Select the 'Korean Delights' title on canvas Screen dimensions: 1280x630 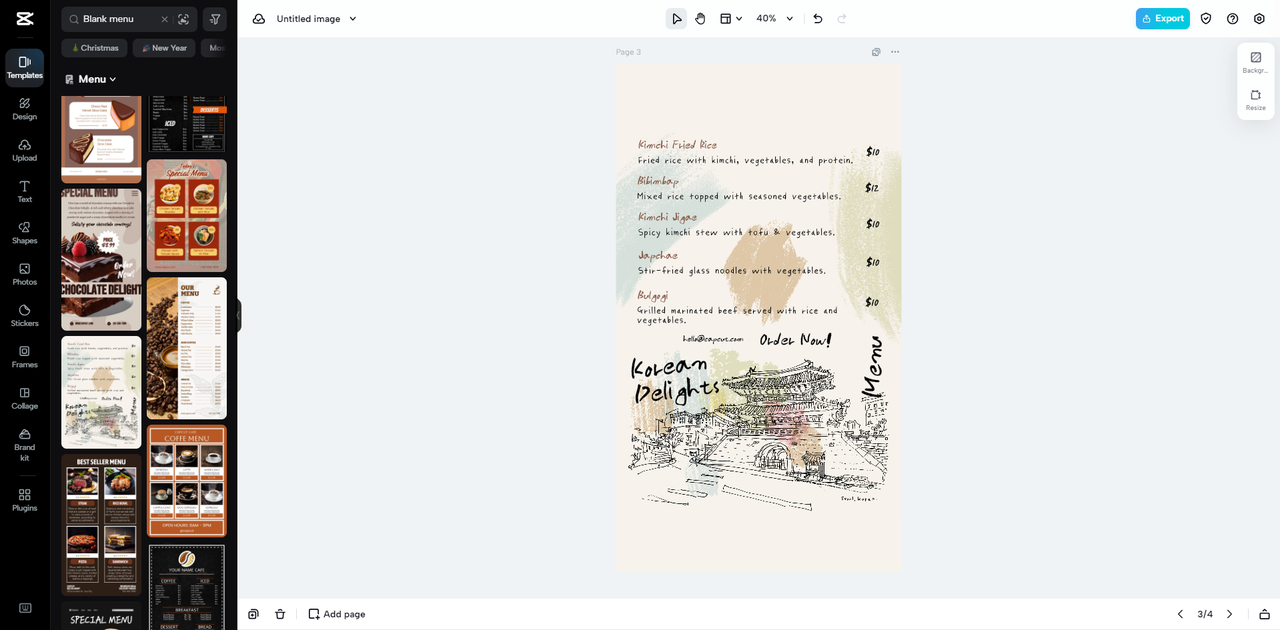[x=676, y=380]
